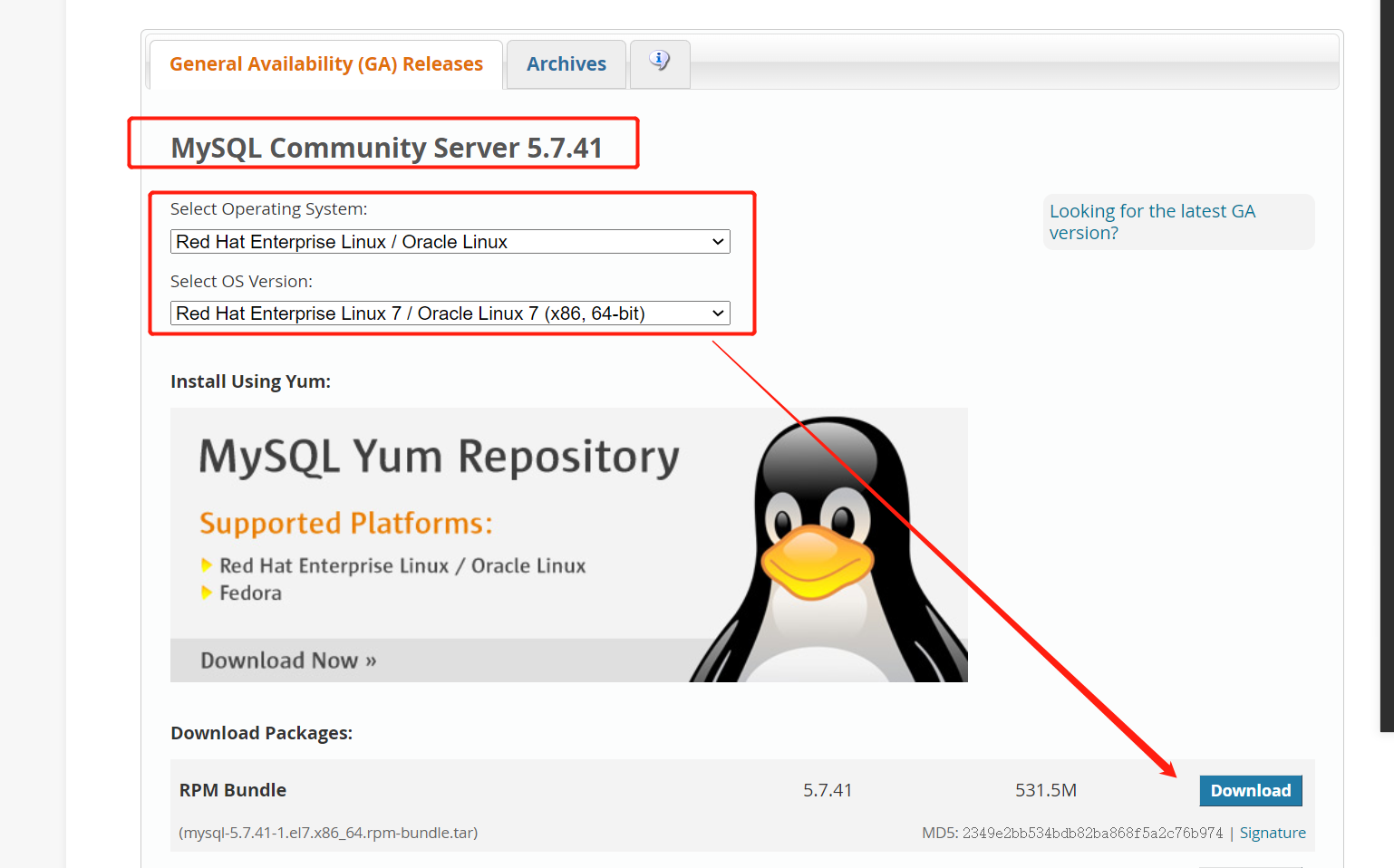Screen dimensions: 1394x868
Task: Click the RPM Bundle package name
Action: coord(232,789)
